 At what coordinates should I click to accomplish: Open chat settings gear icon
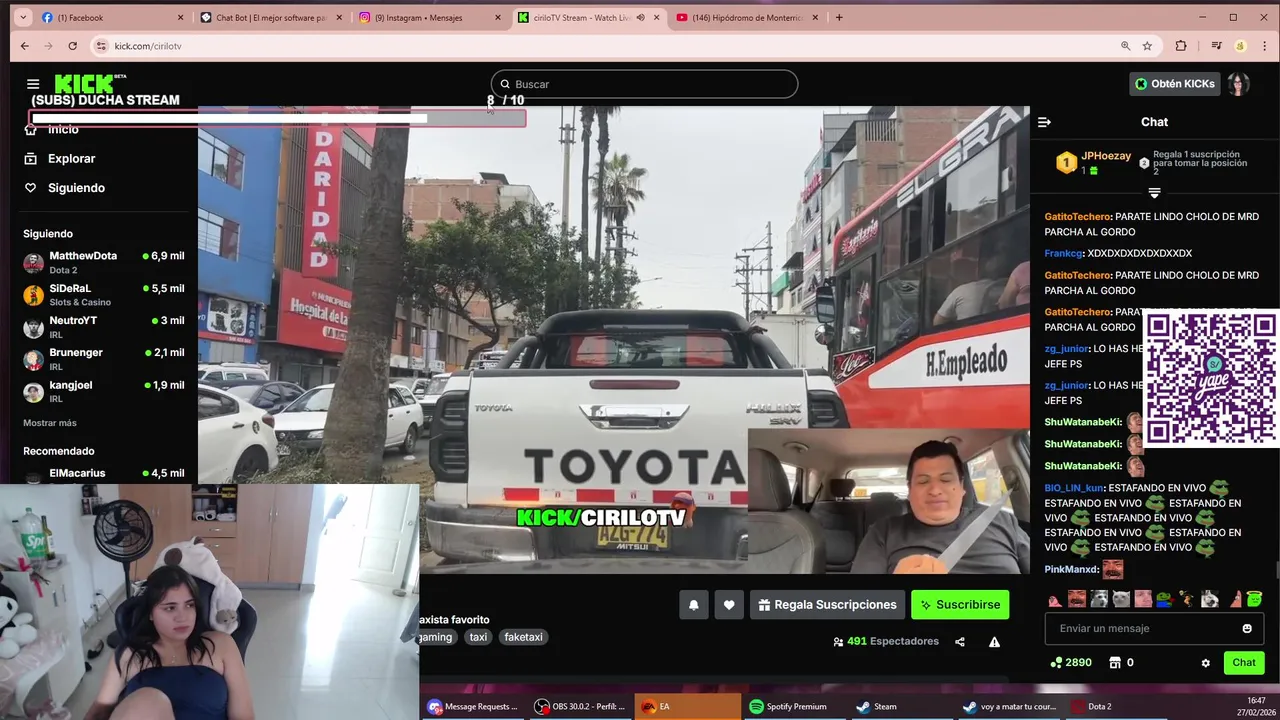pos(1205,663)
